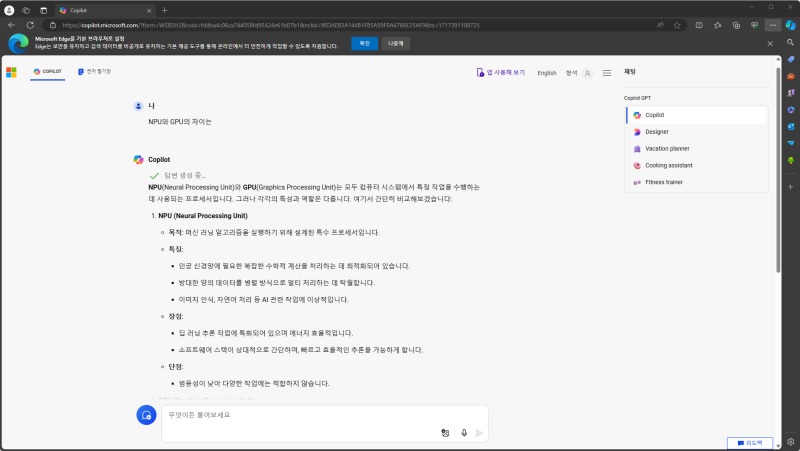Viewport: 800px width, 451px height.
Task: Switch to the 전자 필기장 tab
Action: click(94, 72)
